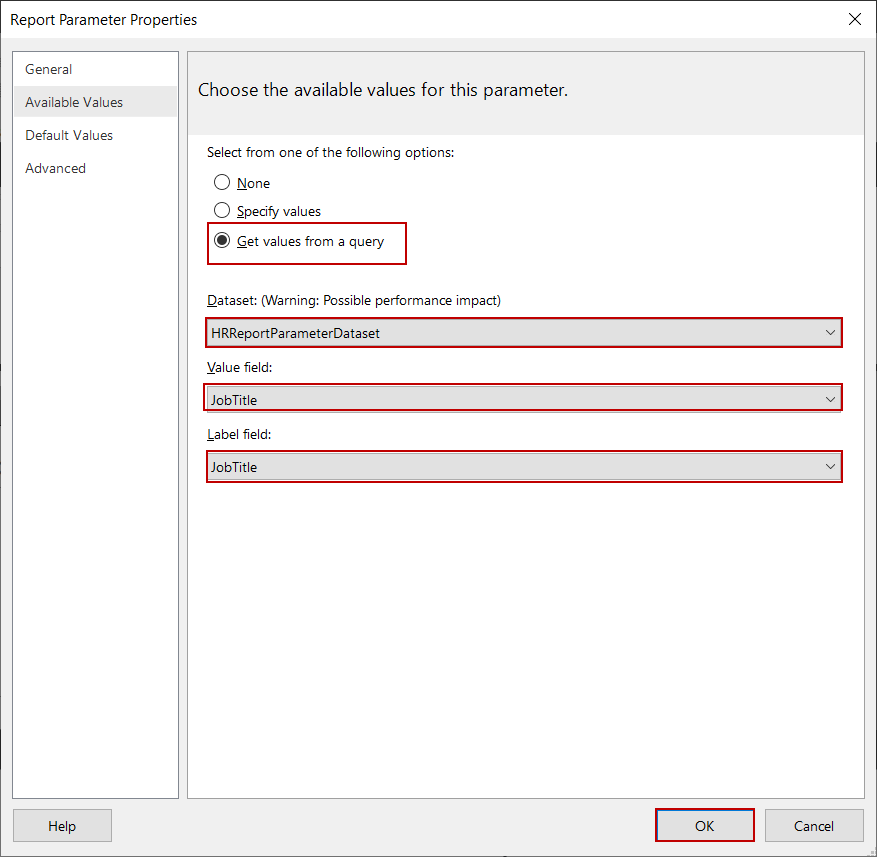The height and width of the screenshot is (857, 877).
Task: Open the Advanced page
Action: [x=56, y=168]
